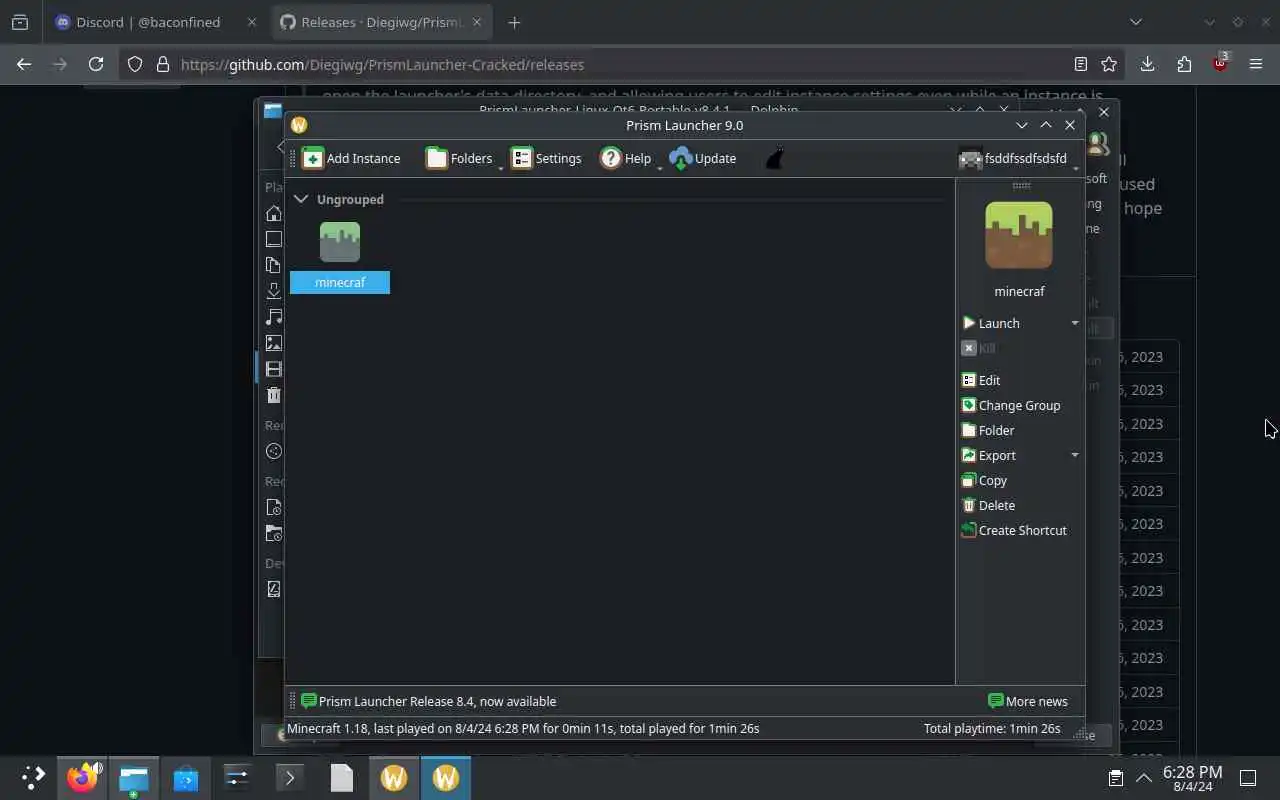
Task: Click the Home place icon in Dolphin sidebar
Action: (x=274, y=213)
